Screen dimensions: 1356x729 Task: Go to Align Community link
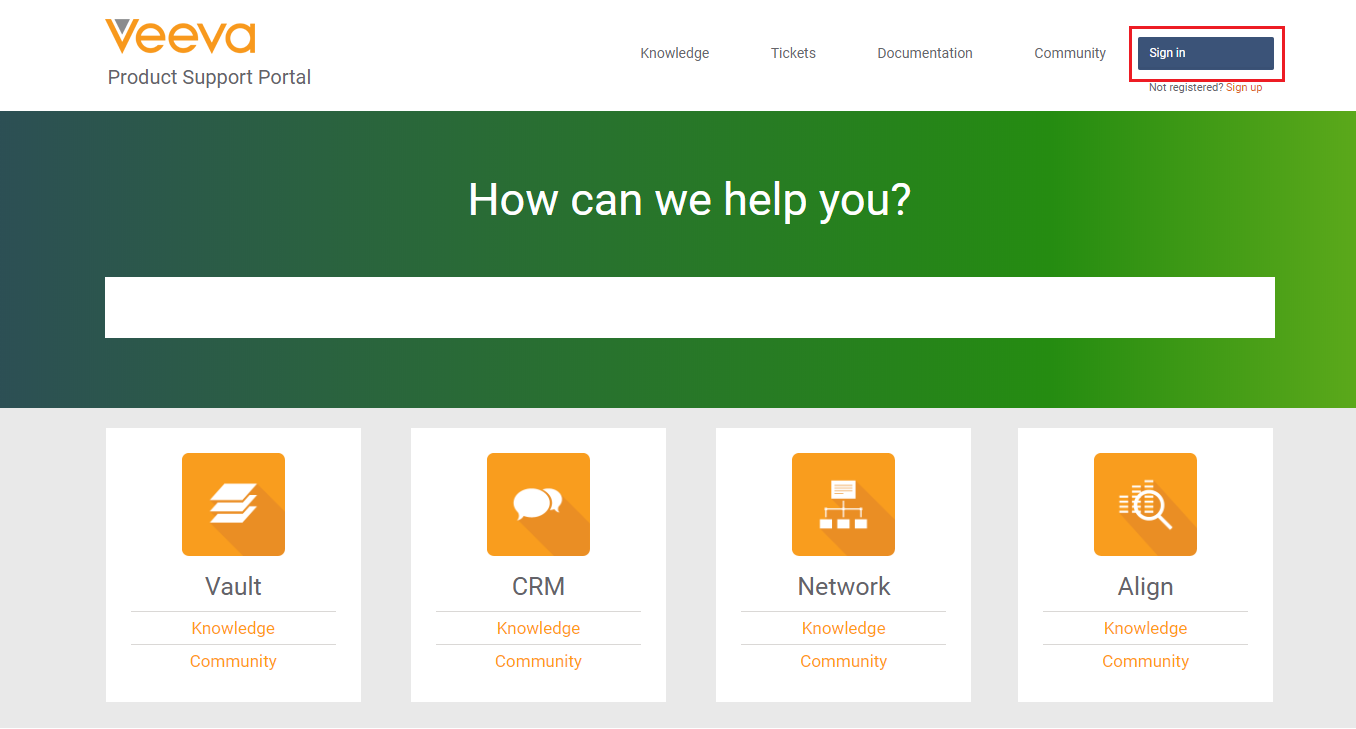1145,661
